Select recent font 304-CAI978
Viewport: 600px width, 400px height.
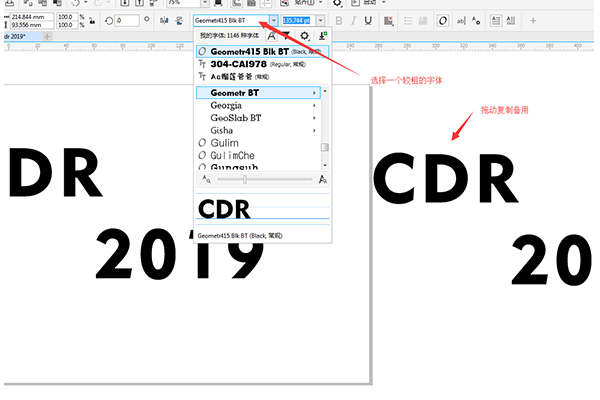pos(262,64)
